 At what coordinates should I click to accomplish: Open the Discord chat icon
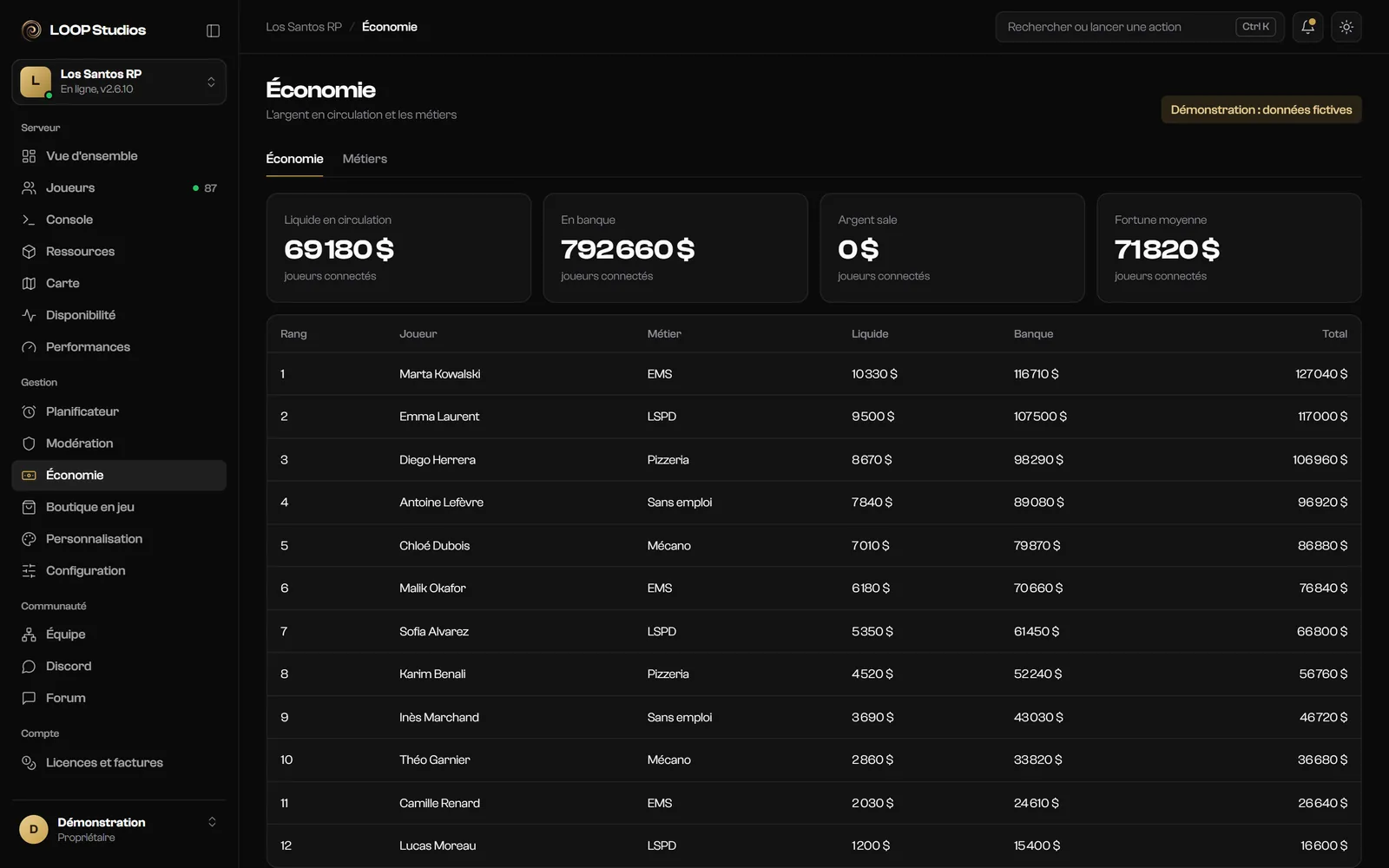click(29, 667)
